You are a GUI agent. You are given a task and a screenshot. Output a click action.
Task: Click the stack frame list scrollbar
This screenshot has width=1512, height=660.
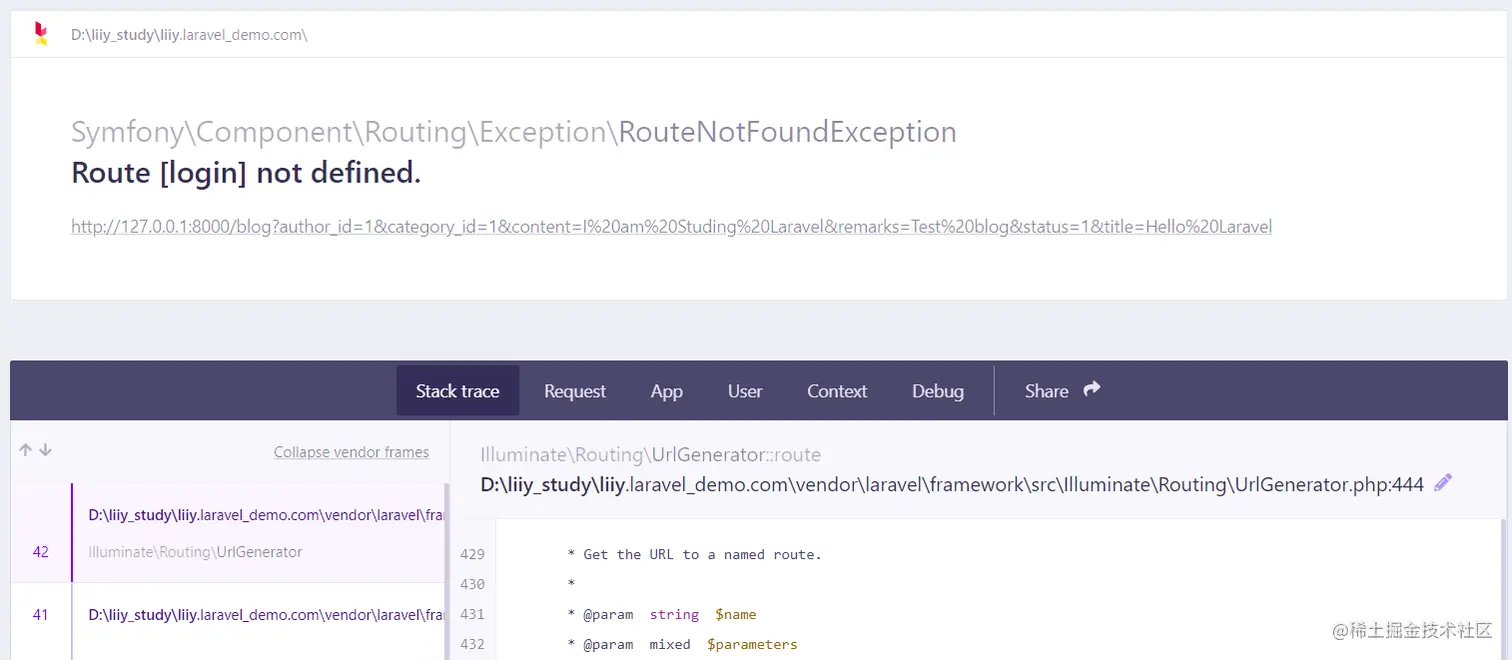pyautogui.click(x=446, y=571)
